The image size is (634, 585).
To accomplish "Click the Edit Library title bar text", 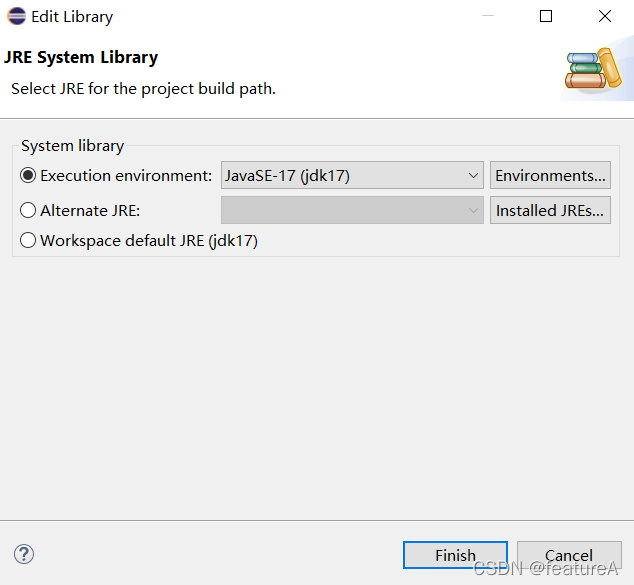I will click(72, 17).
